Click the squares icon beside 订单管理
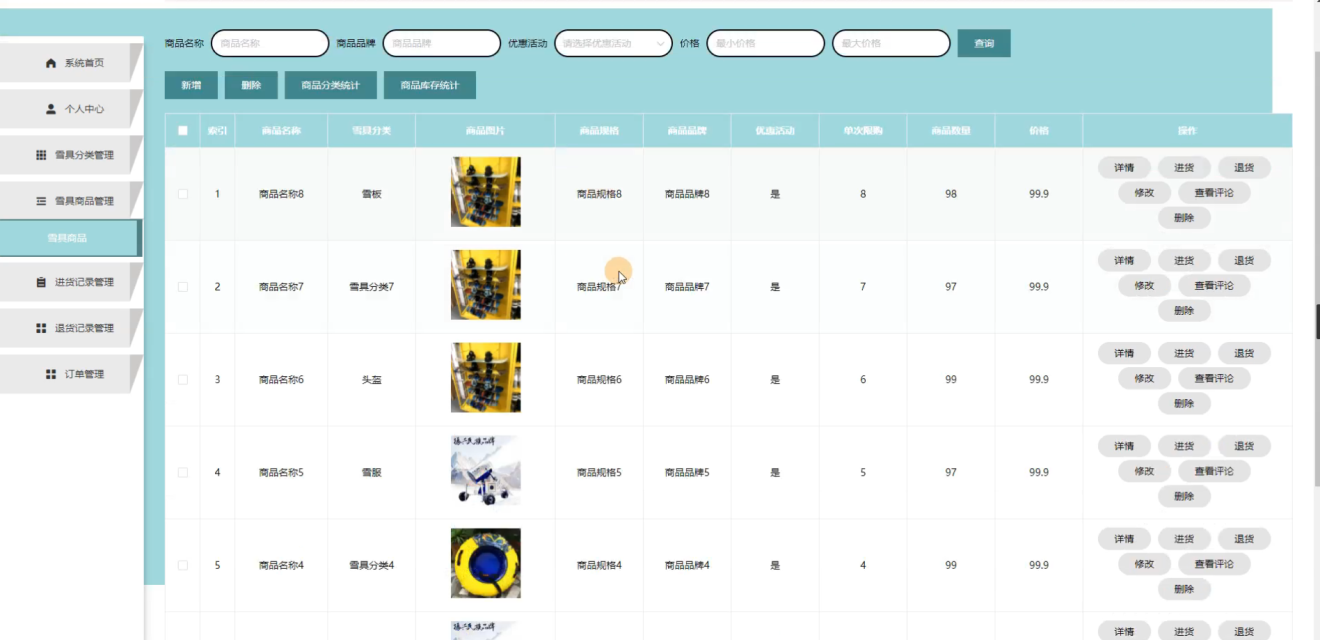1320x640 pixels. click(x=51, y=374)
